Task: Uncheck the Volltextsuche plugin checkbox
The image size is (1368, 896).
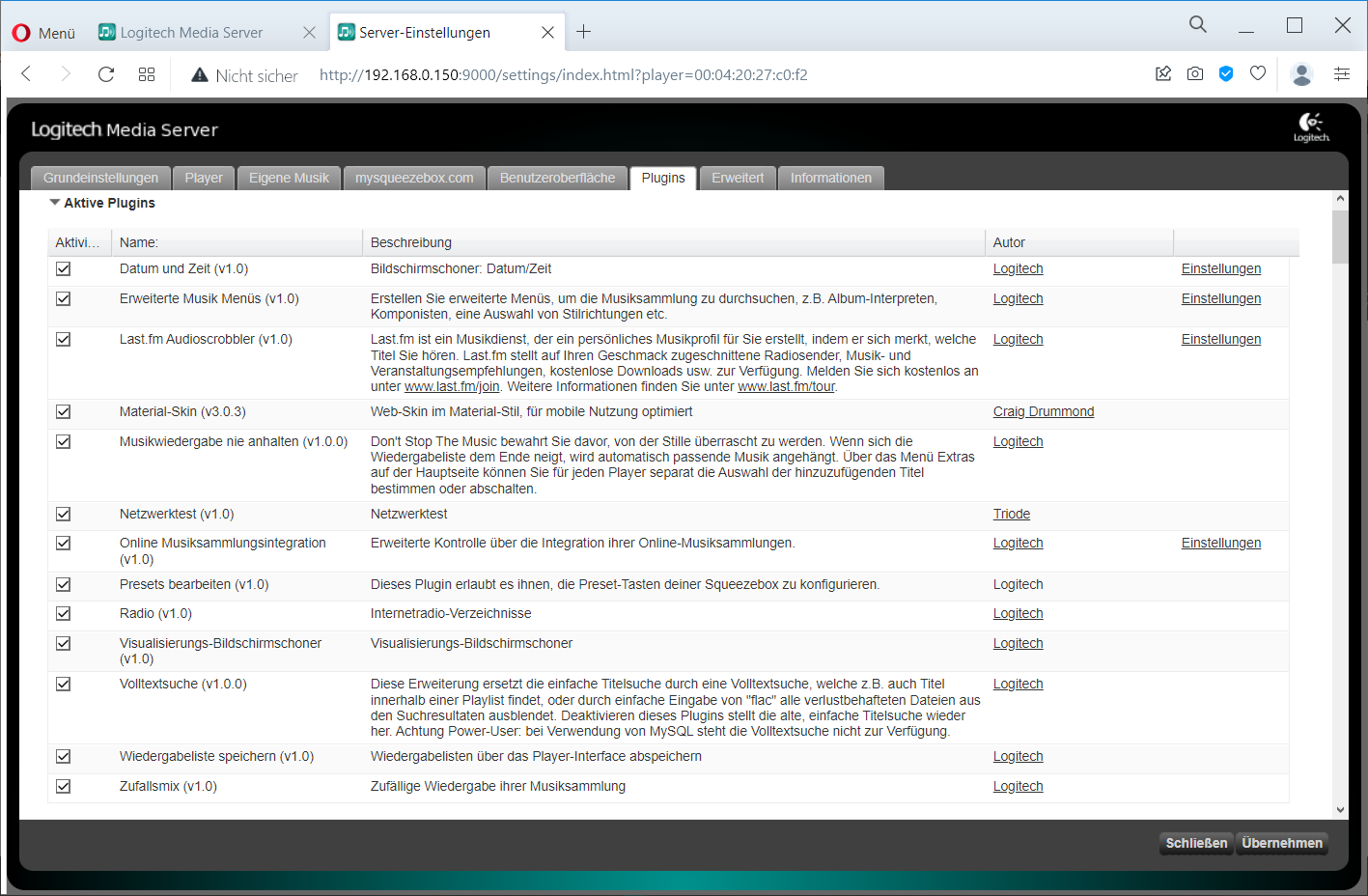Action: click(64, 685)
